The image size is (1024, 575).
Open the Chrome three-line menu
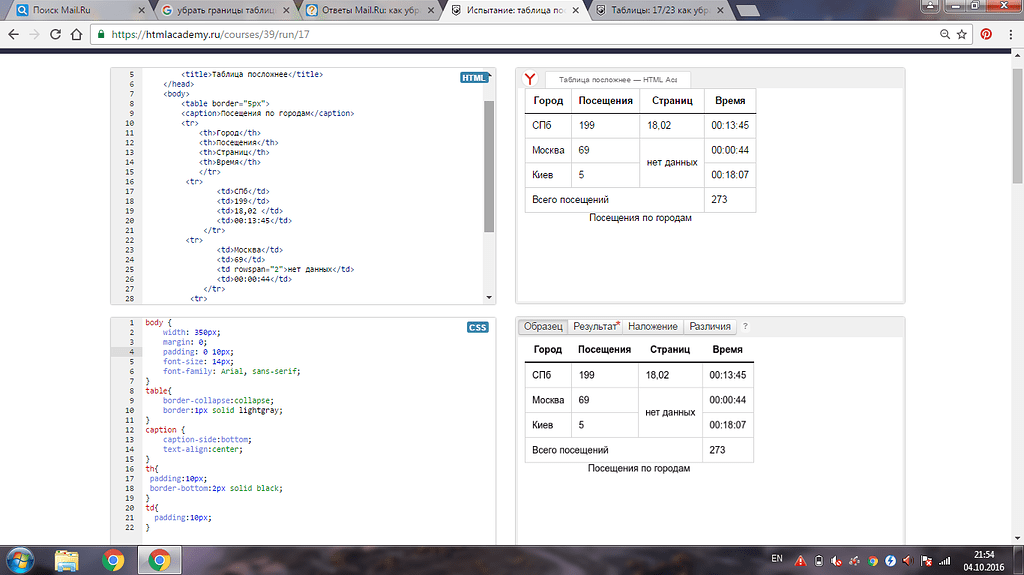[x=1009, y=33]
